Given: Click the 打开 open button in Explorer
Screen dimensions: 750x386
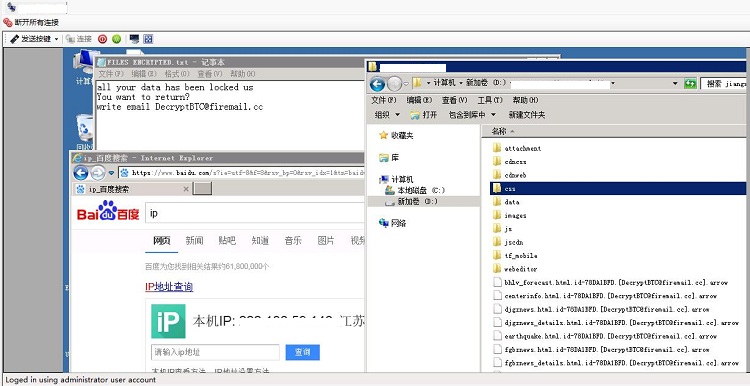Looking at the screenshot, I should [424, 115].
